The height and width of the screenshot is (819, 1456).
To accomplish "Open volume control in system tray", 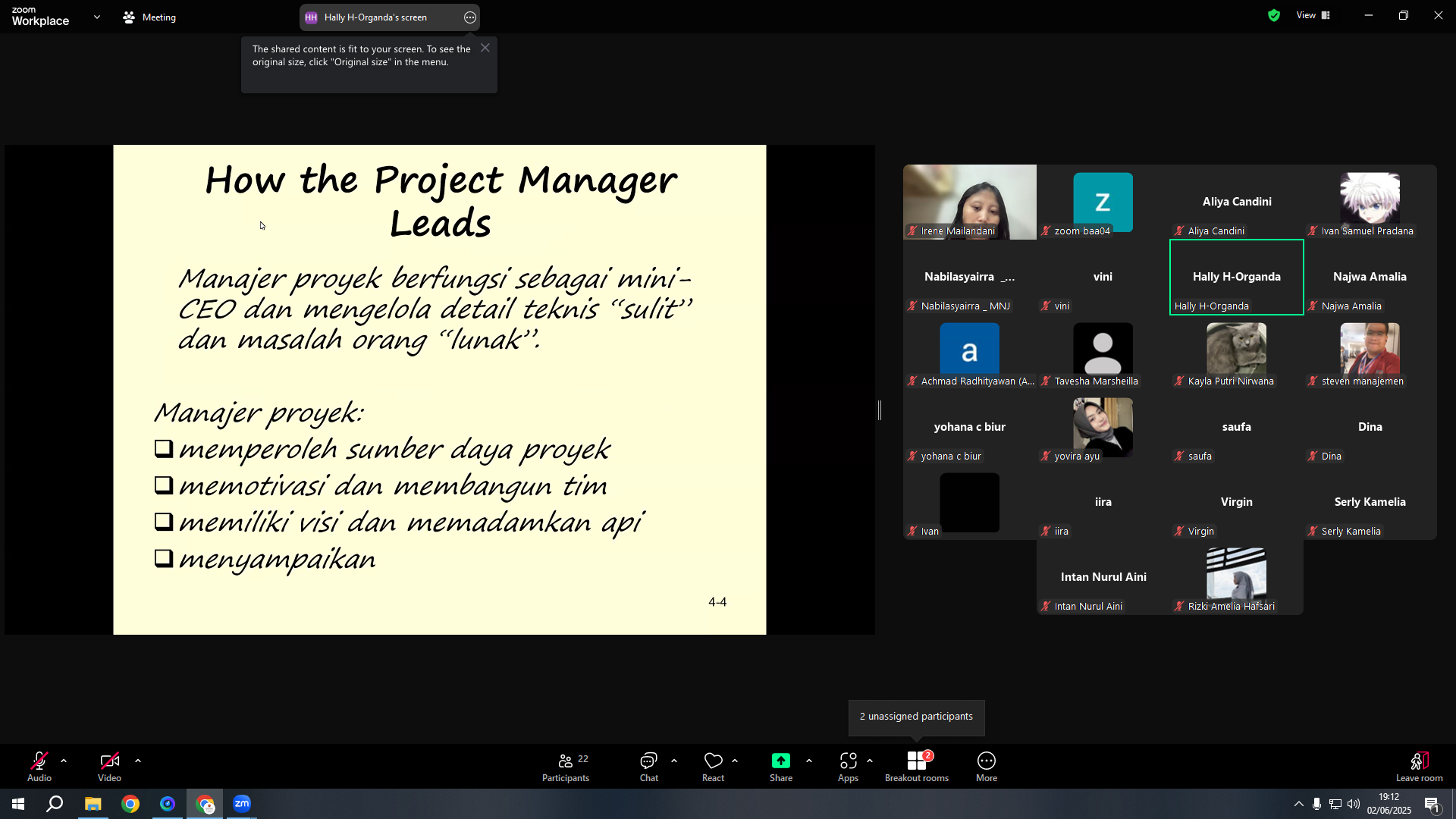I will pyautogui.click(x=1354, y=804).
